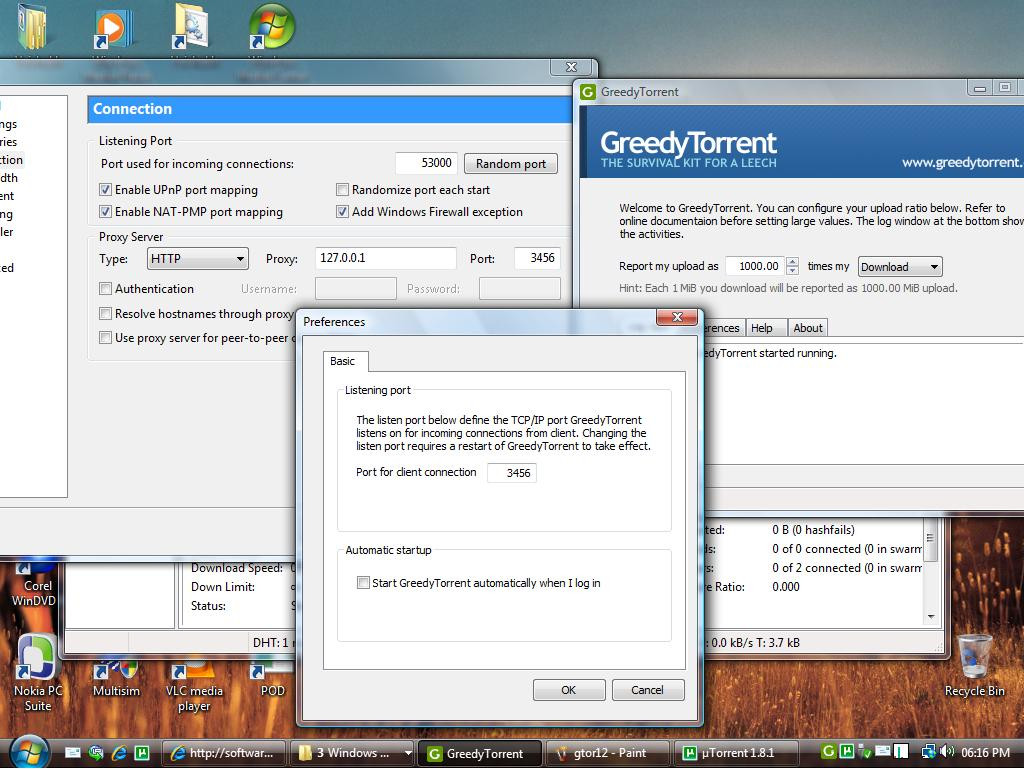Click the uTorrent system tray icon
This screenshot has width=1024, height=769.
coord(846,751)
